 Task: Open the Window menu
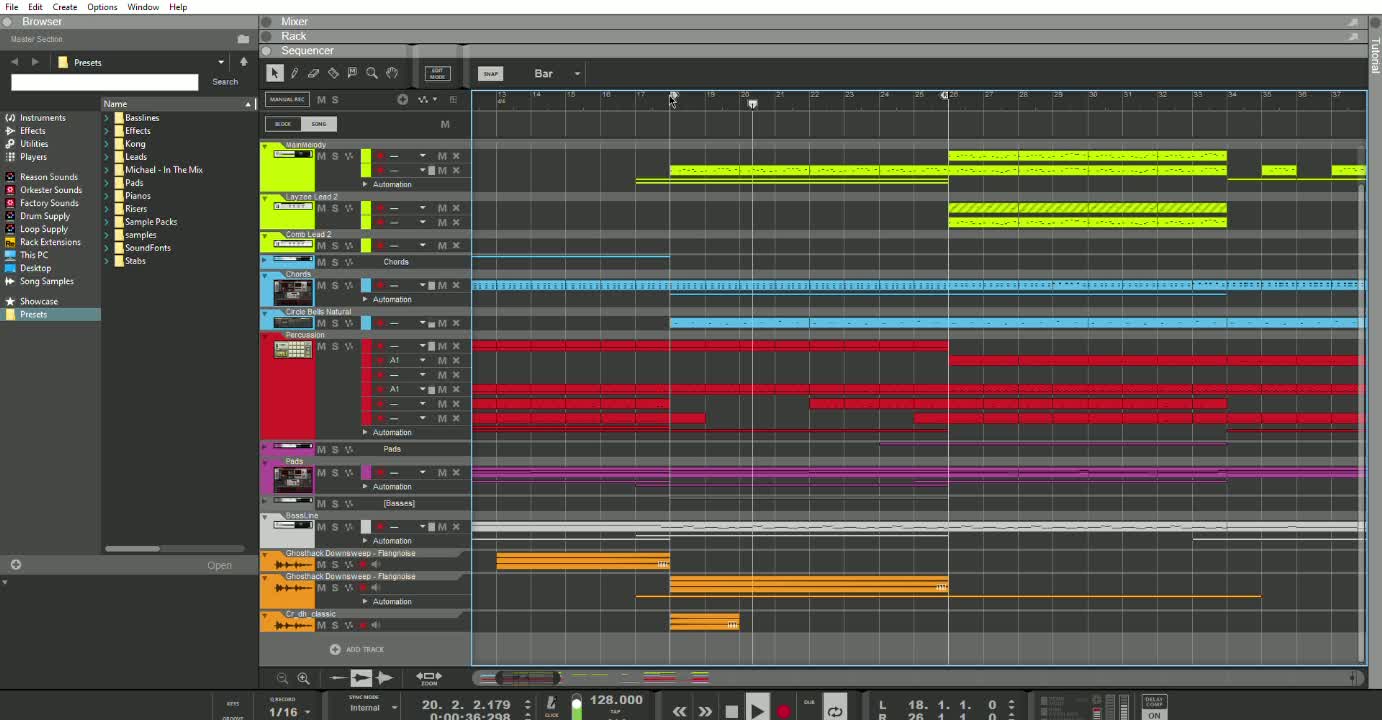[143, 7]
